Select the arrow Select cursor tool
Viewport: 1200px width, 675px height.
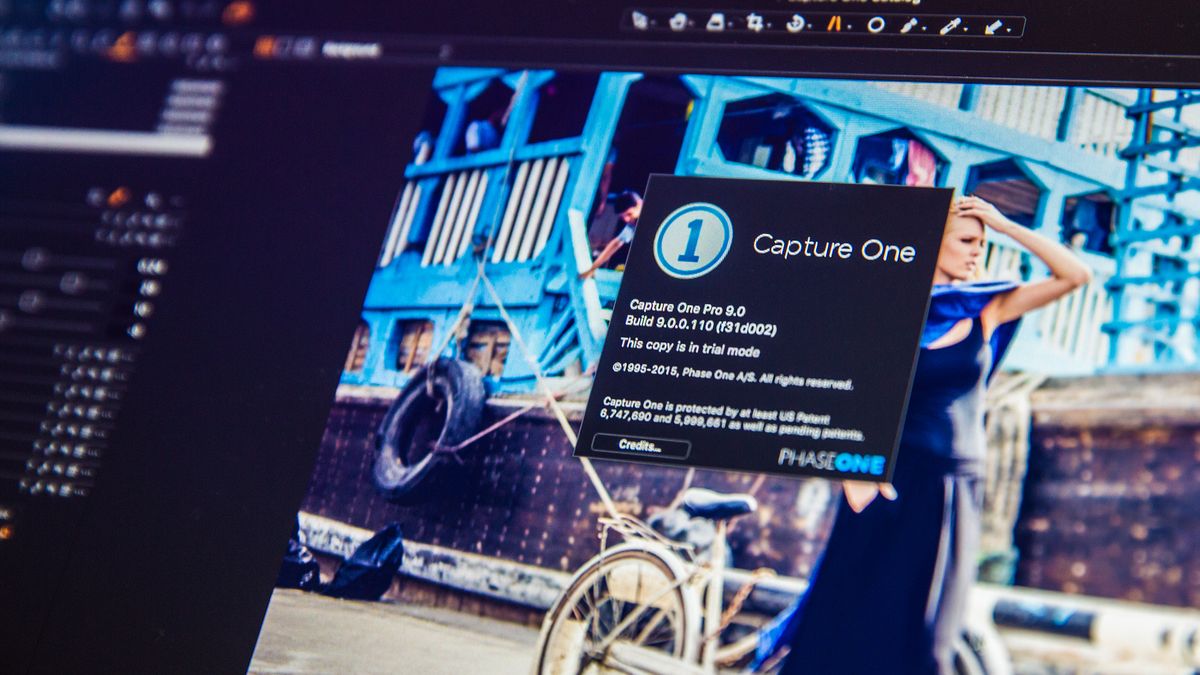tap(640, 20)
